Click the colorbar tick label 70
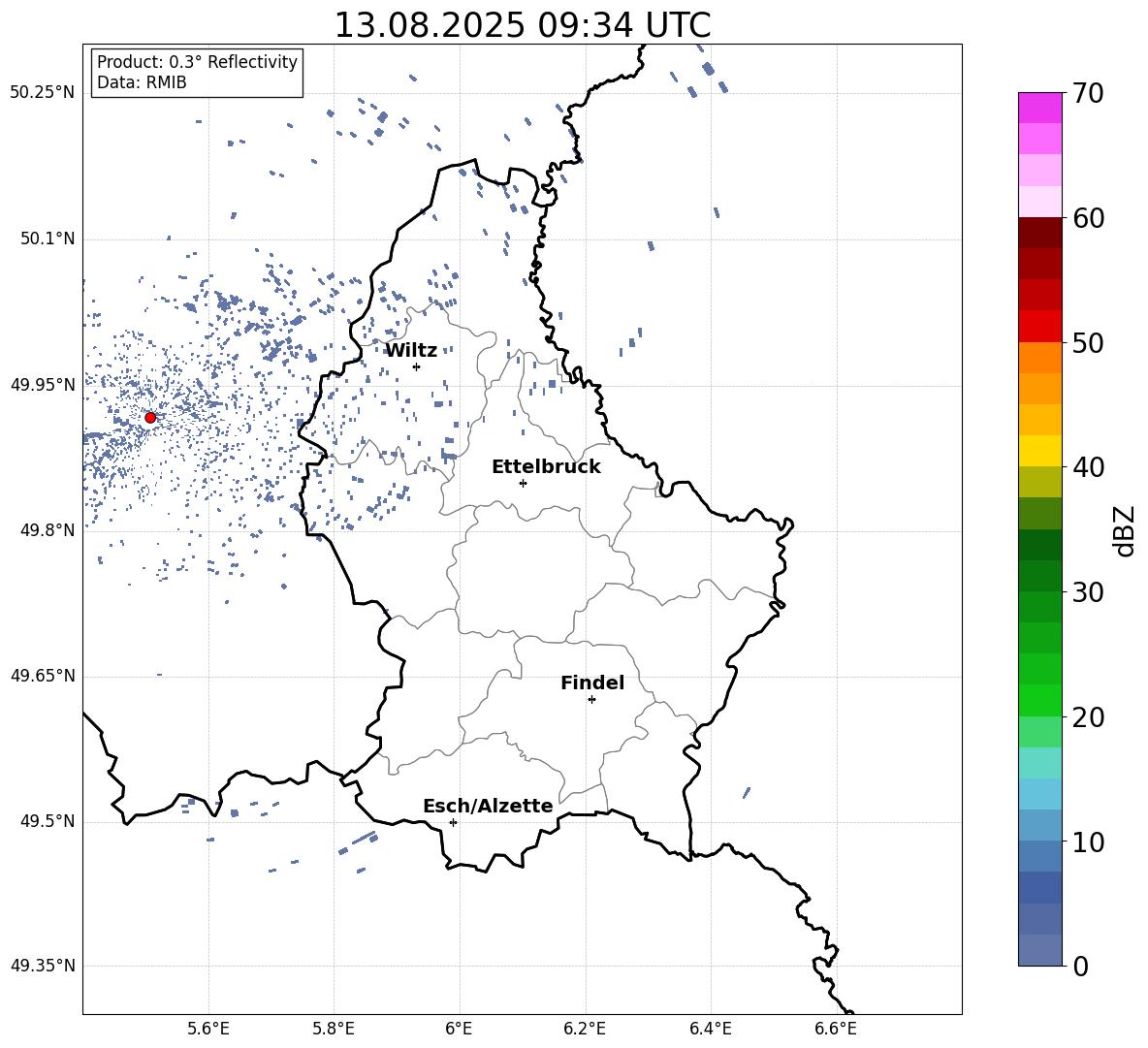The height and width of the screenshot is (1048, 1148). (1089, 94)
